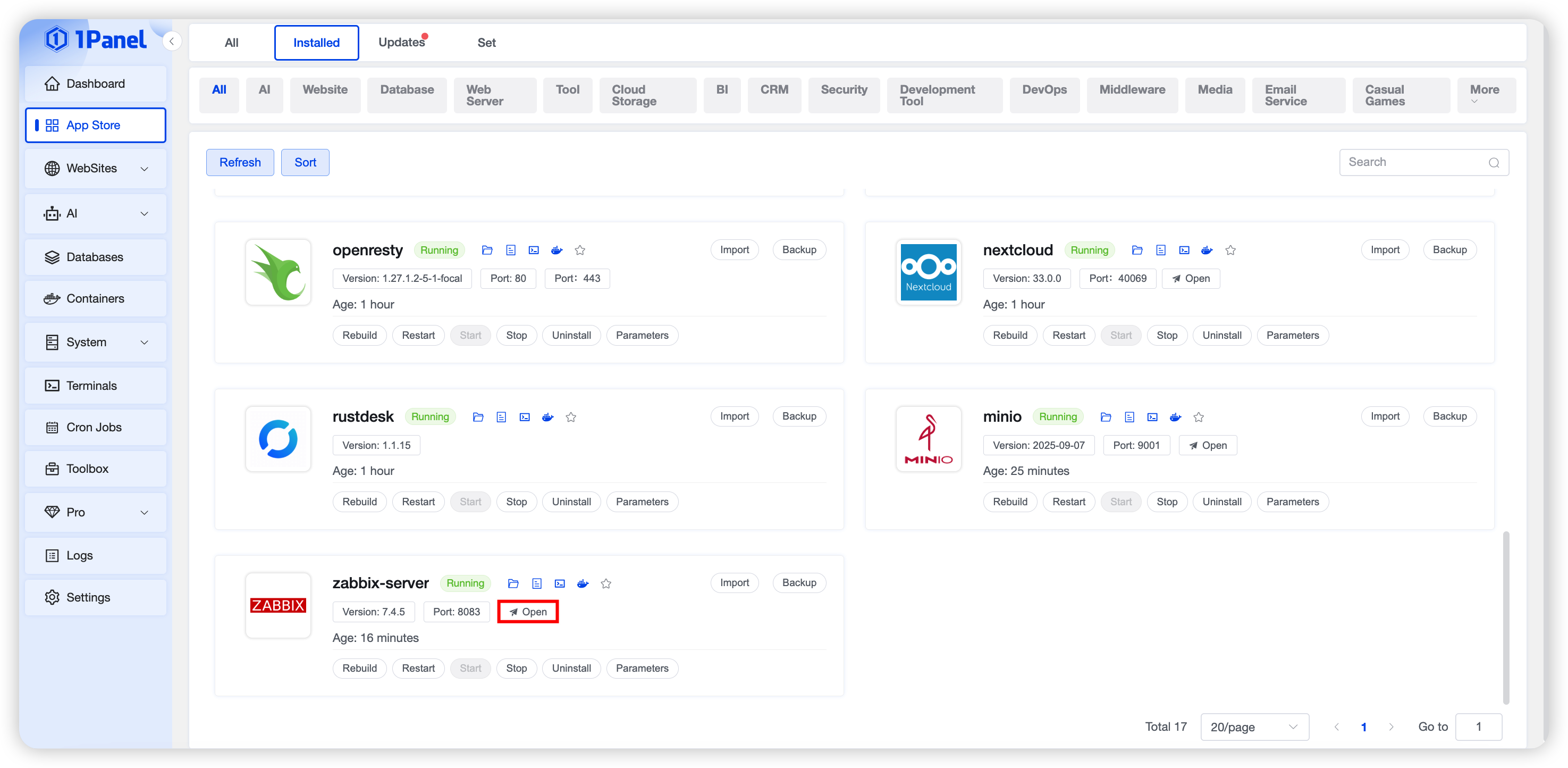
Task: Expand the More categories dropdown
Action: (1485, 95)
